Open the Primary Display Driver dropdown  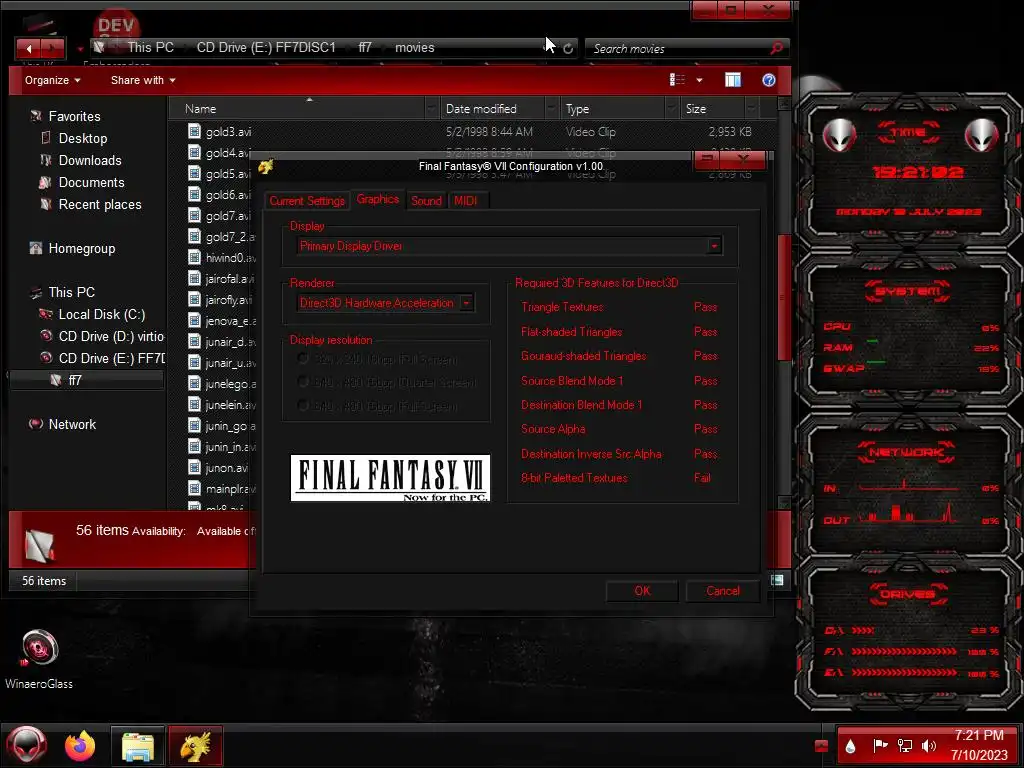(x=714, y=246)
